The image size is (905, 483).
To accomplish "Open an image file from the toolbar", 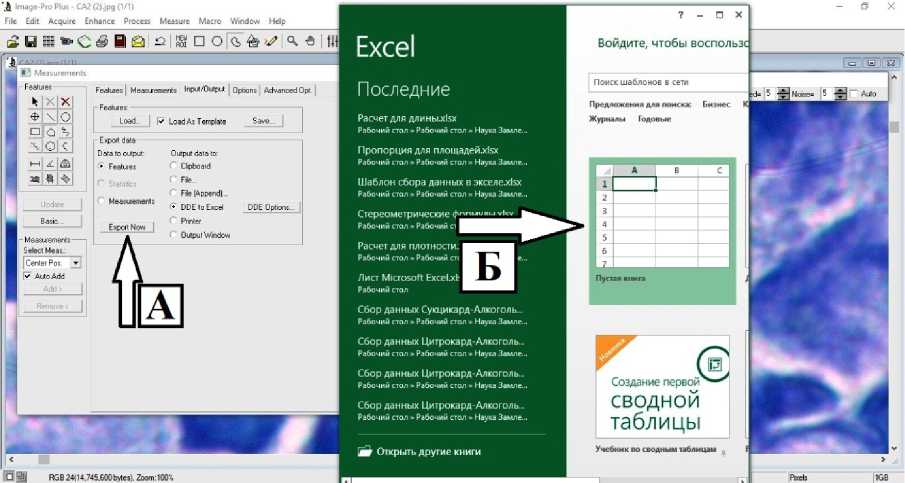I will (13, 41).
